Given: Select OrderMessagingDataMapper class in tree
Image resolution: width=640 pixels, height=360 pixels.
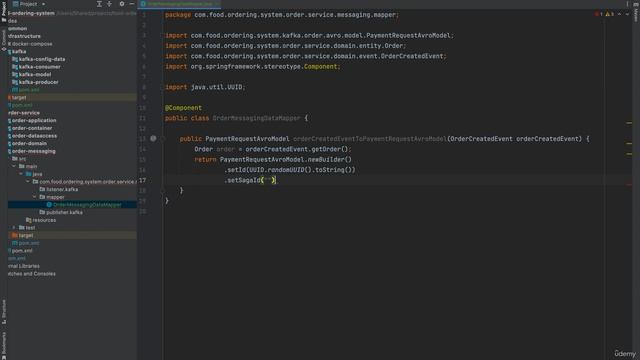Looking at the screenshot, I should (84, 204).
